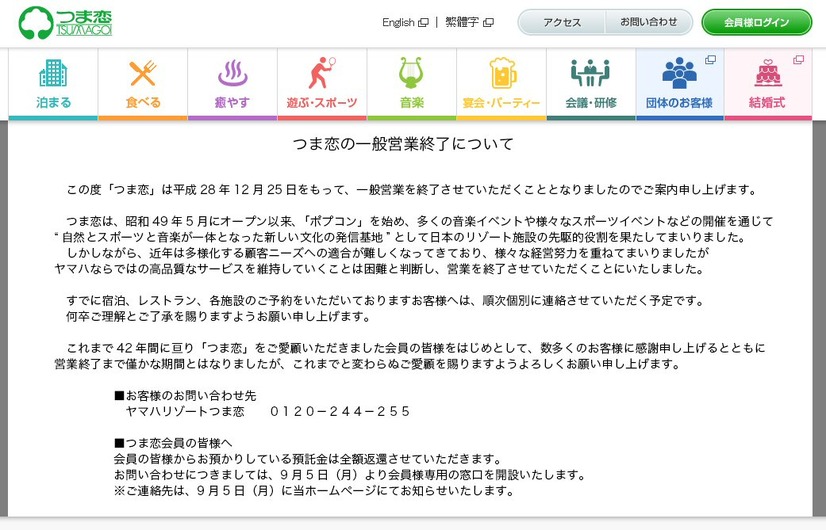826x530 pixels.
Task: Select the 癒やす hot spring icon
Action: tap(232, 73)
